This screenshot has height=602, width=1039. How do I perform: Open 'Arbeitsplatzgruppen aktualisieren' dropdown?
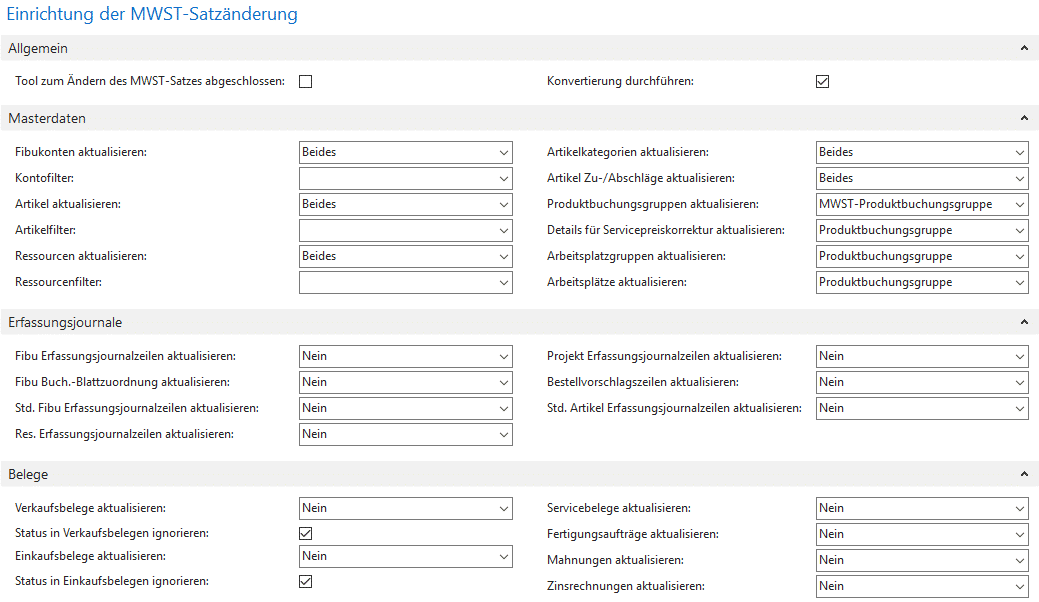coord(922,256)
